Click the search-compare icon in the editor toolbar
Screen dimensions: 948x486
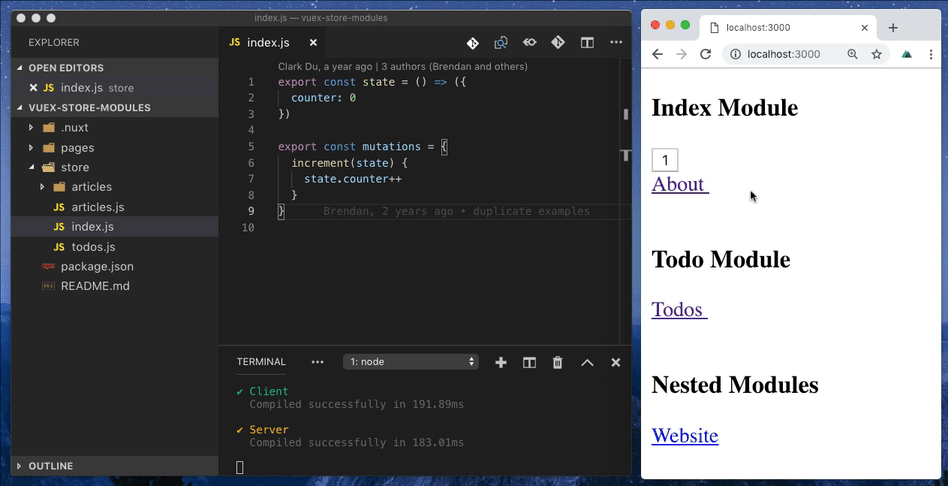pos(501,43)
